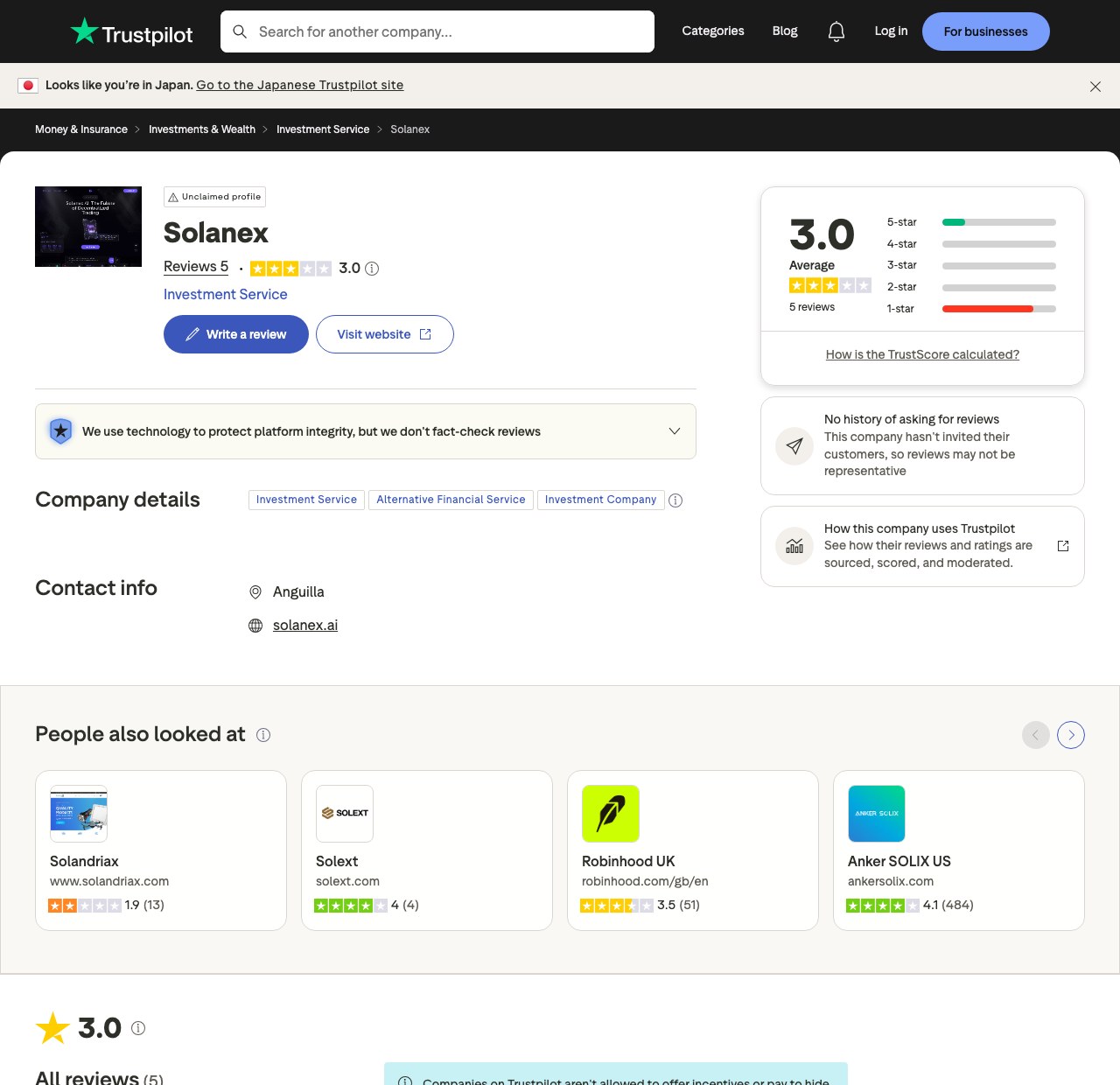Screen dimensions: 1120x1085
Task: Open Anker SOLIX US logo
Action: 877,814
